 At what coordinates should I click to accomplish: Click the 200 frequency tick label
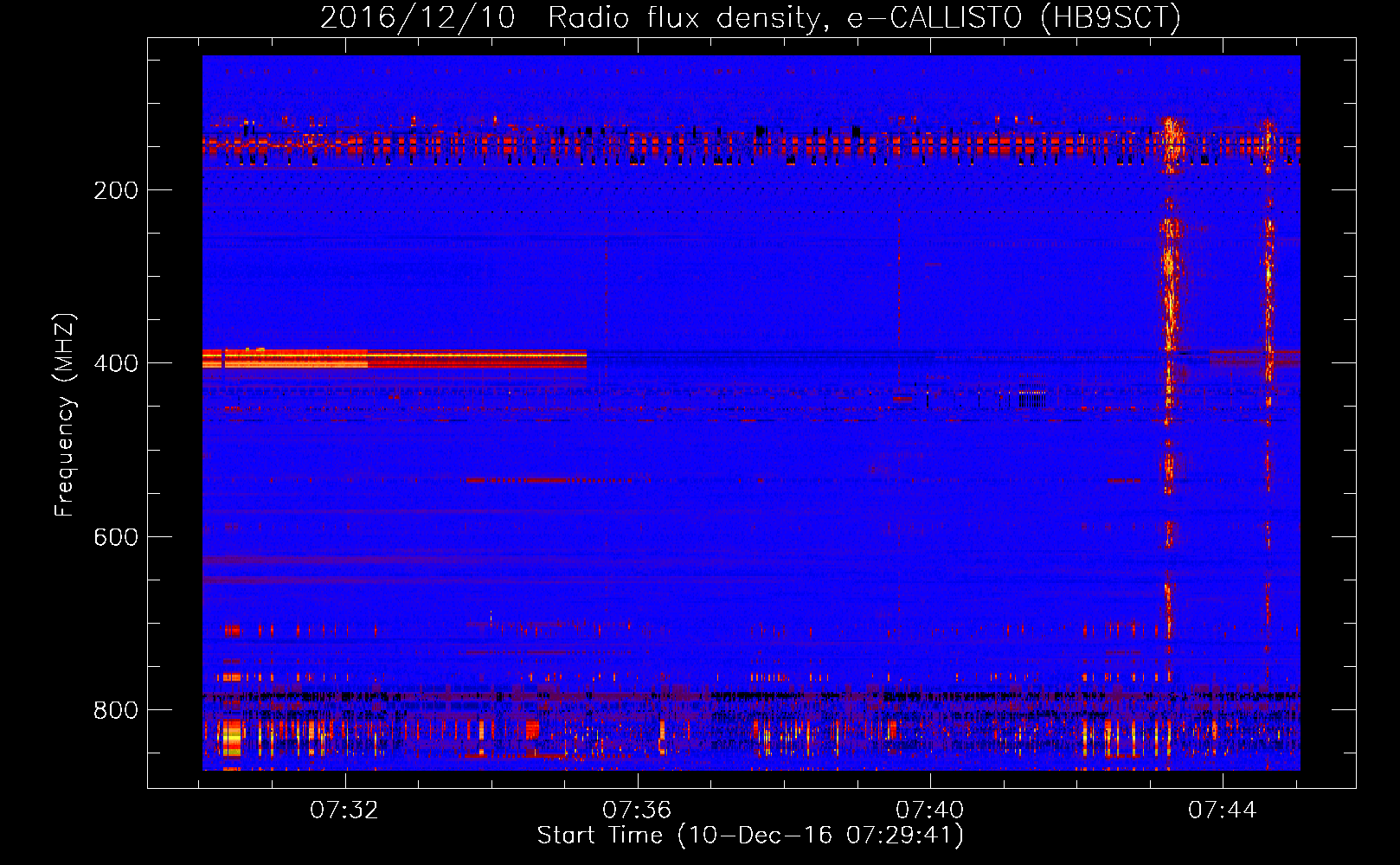click(x=116, y=190)
